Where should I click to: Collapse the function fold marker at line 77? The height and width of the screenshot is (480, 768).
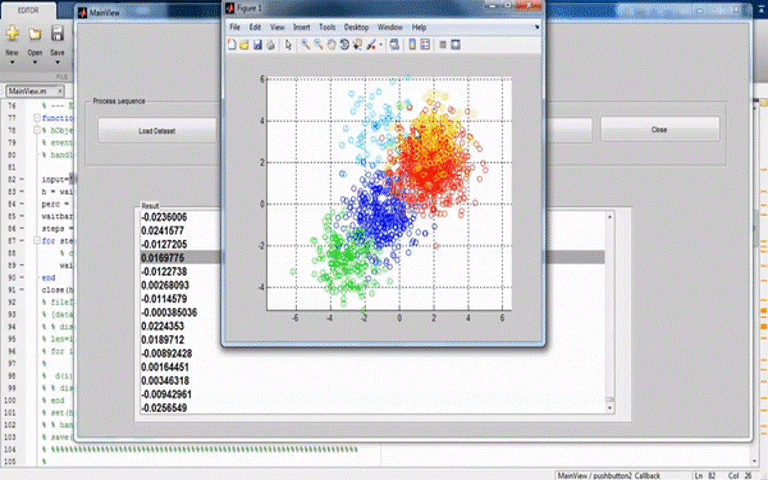(x=37, y=118)
